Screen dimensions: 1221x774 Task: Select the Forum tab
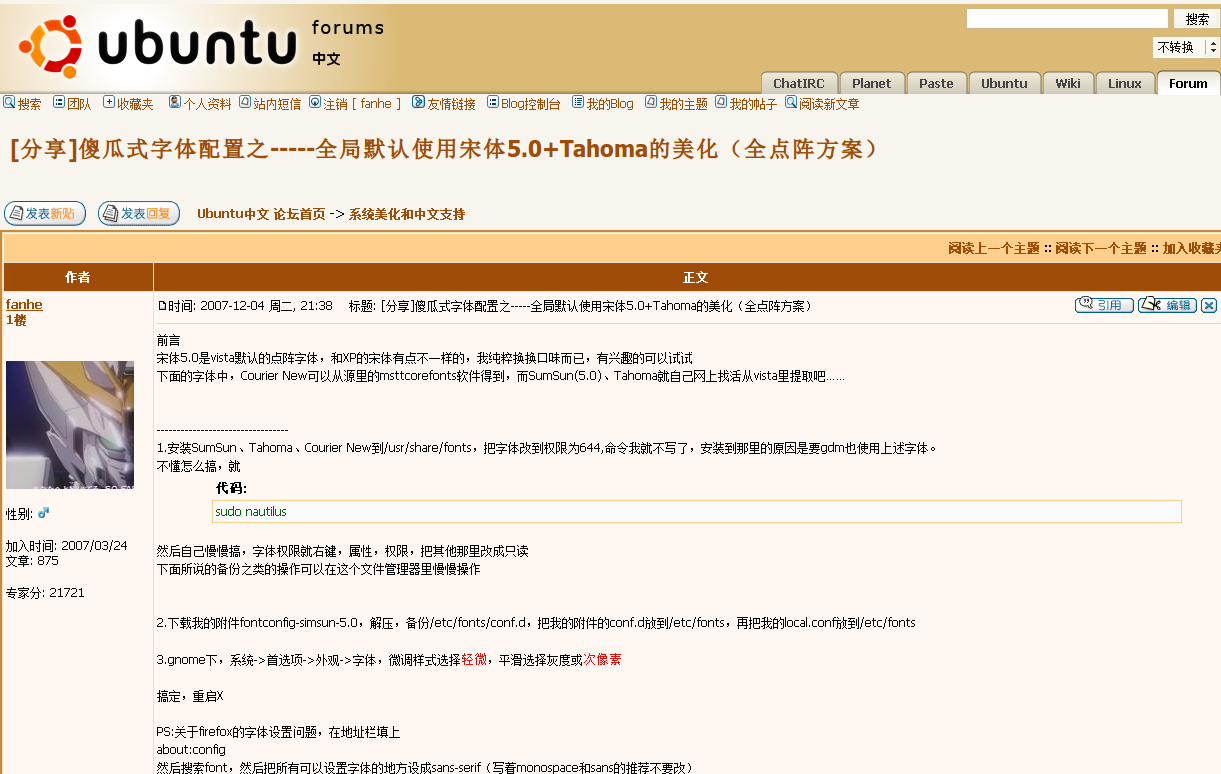pyautogui.click(x=1188, y=83)
